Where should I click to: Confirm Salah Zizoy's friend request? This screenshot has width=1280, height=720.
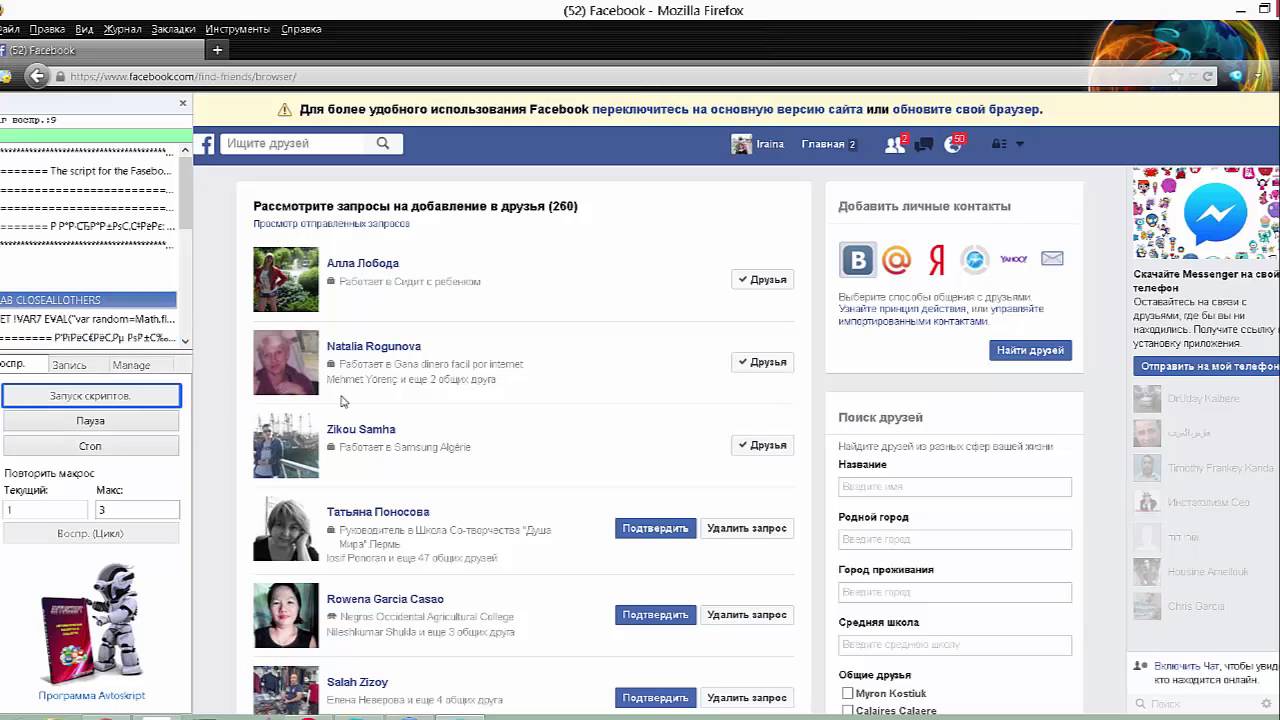tap(655, 697)
